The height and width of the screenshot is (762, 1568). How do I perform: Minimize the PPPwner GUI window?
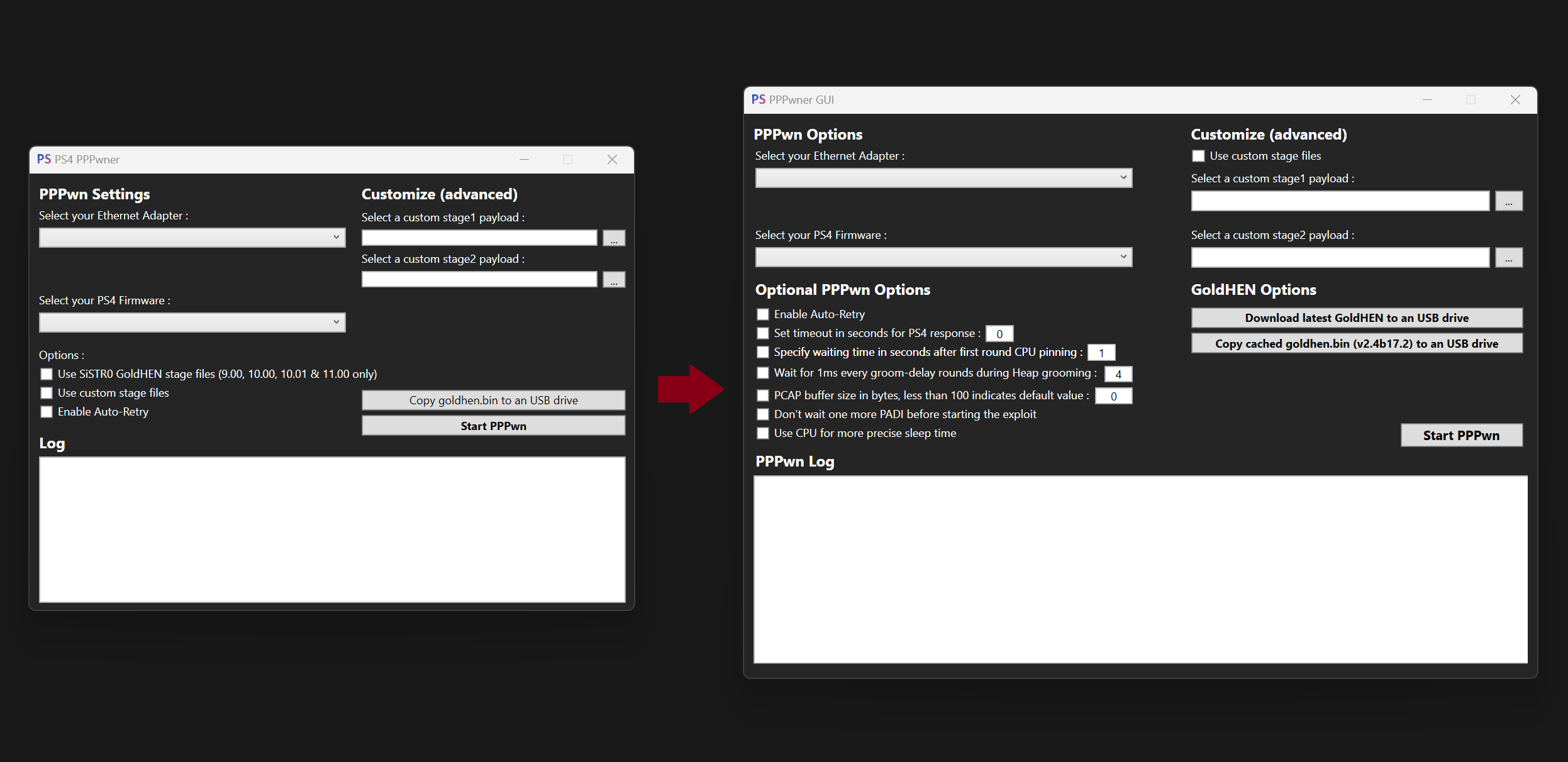[1427, 100]
